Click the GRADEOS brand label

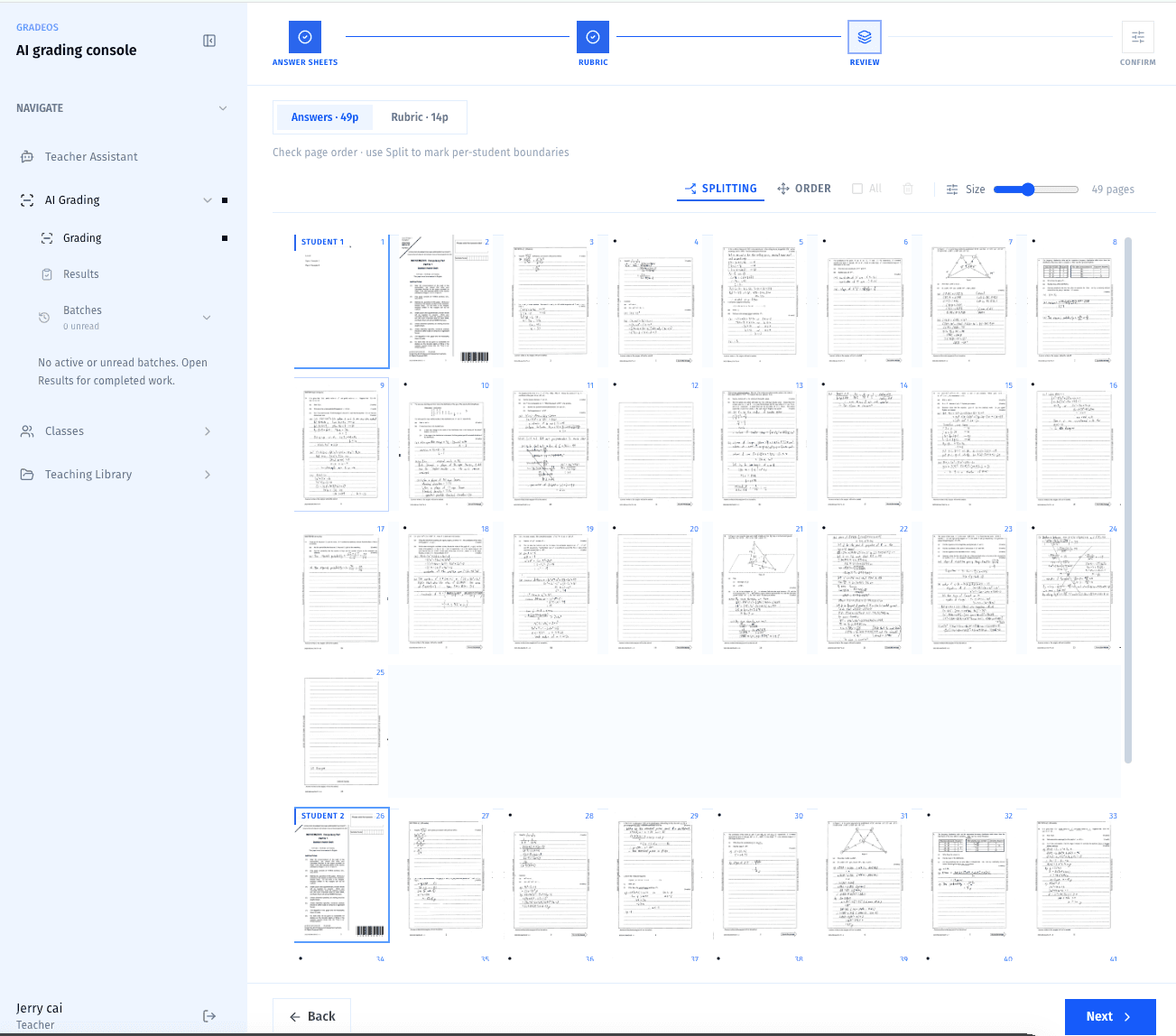click(37, 27)
